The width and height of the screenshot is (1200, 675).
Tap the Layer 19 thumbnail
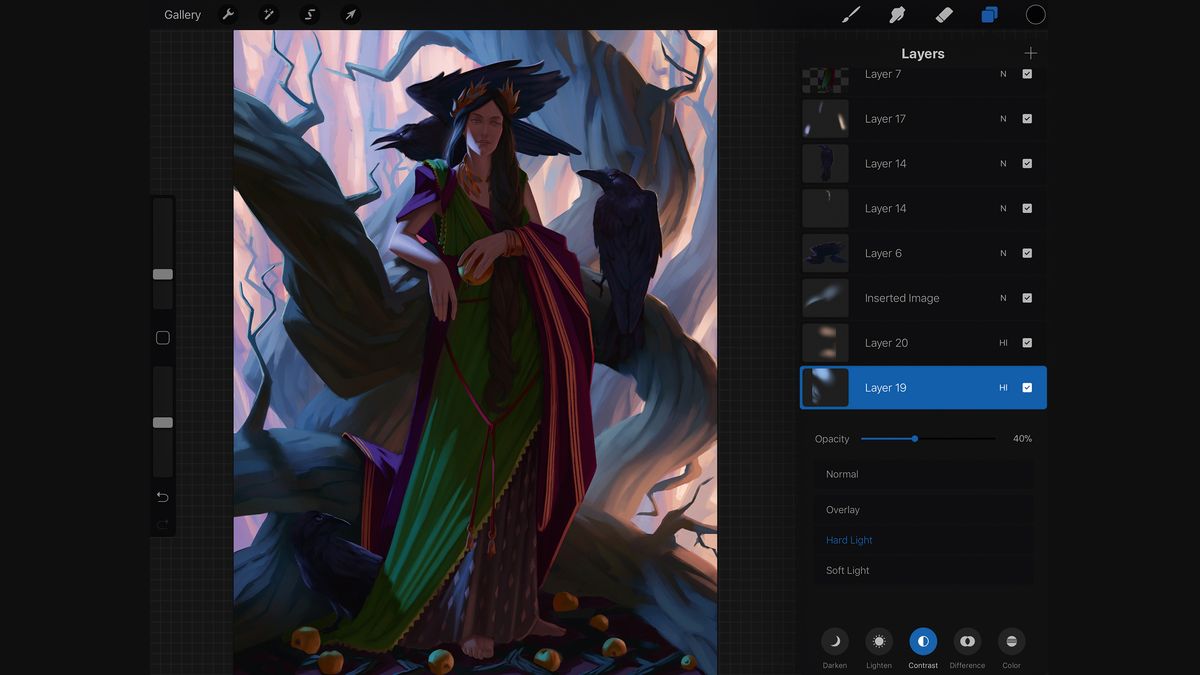pyautogui.click(x=825, y=387)
